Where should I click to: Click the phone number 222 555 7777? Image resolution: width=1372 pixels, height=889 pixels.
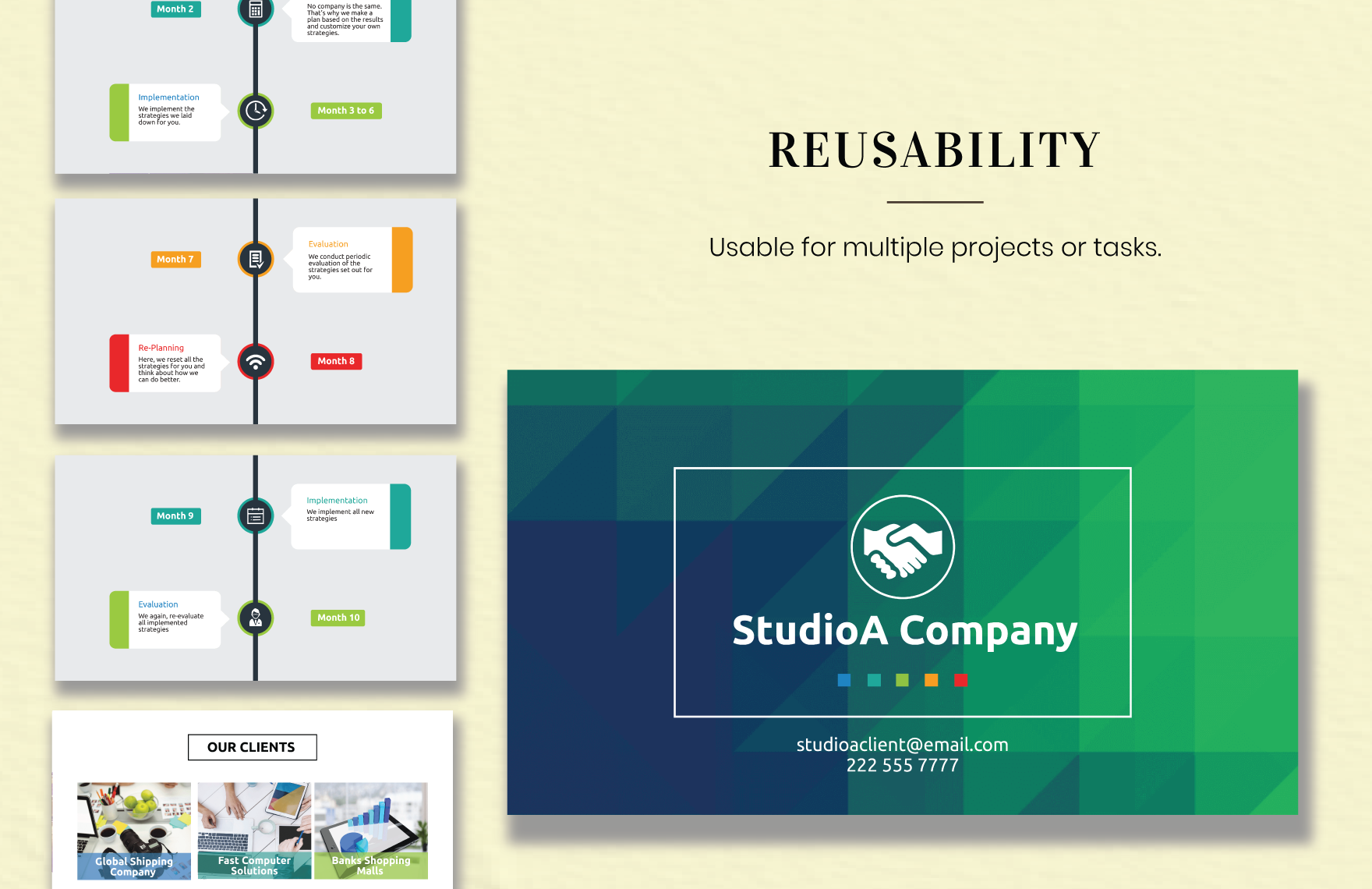coord(901,765)
